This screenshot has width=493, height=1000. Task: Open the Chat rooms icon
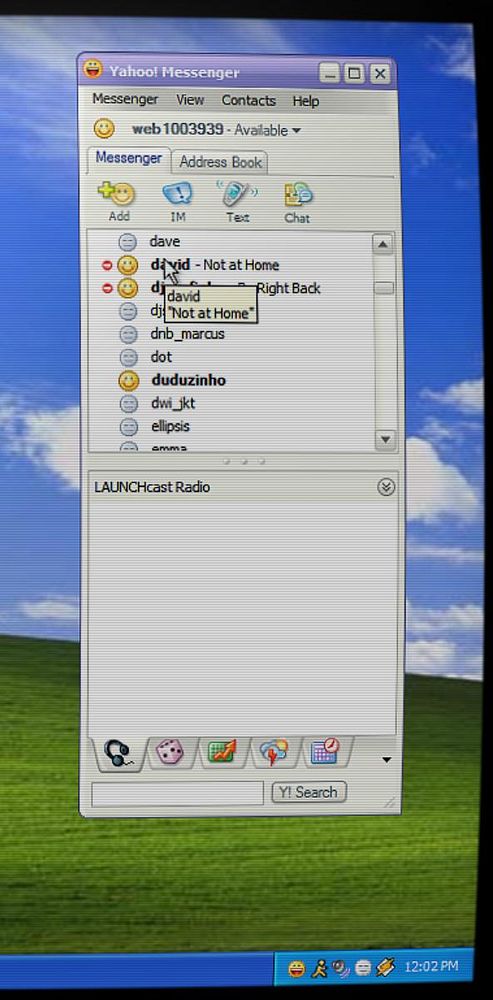pyautogui.click(x=298, y=194)
